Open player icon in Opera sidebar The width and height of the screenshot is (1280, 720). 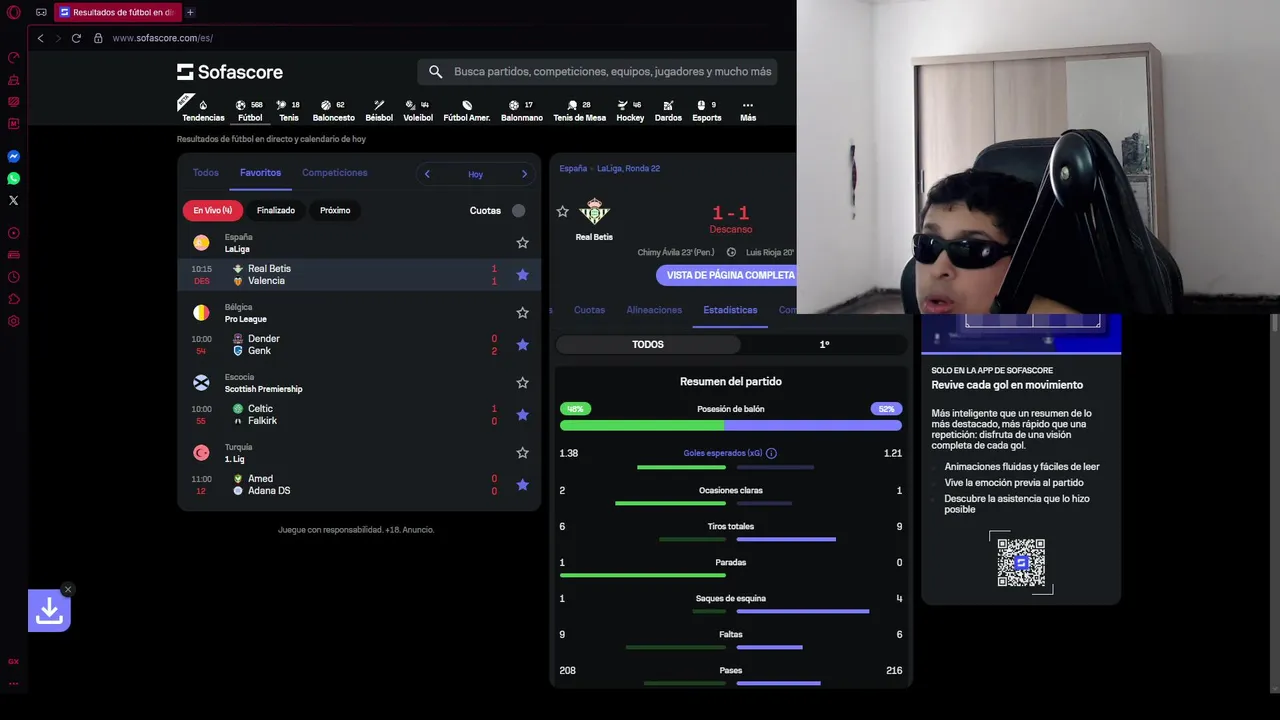point(14,233)
